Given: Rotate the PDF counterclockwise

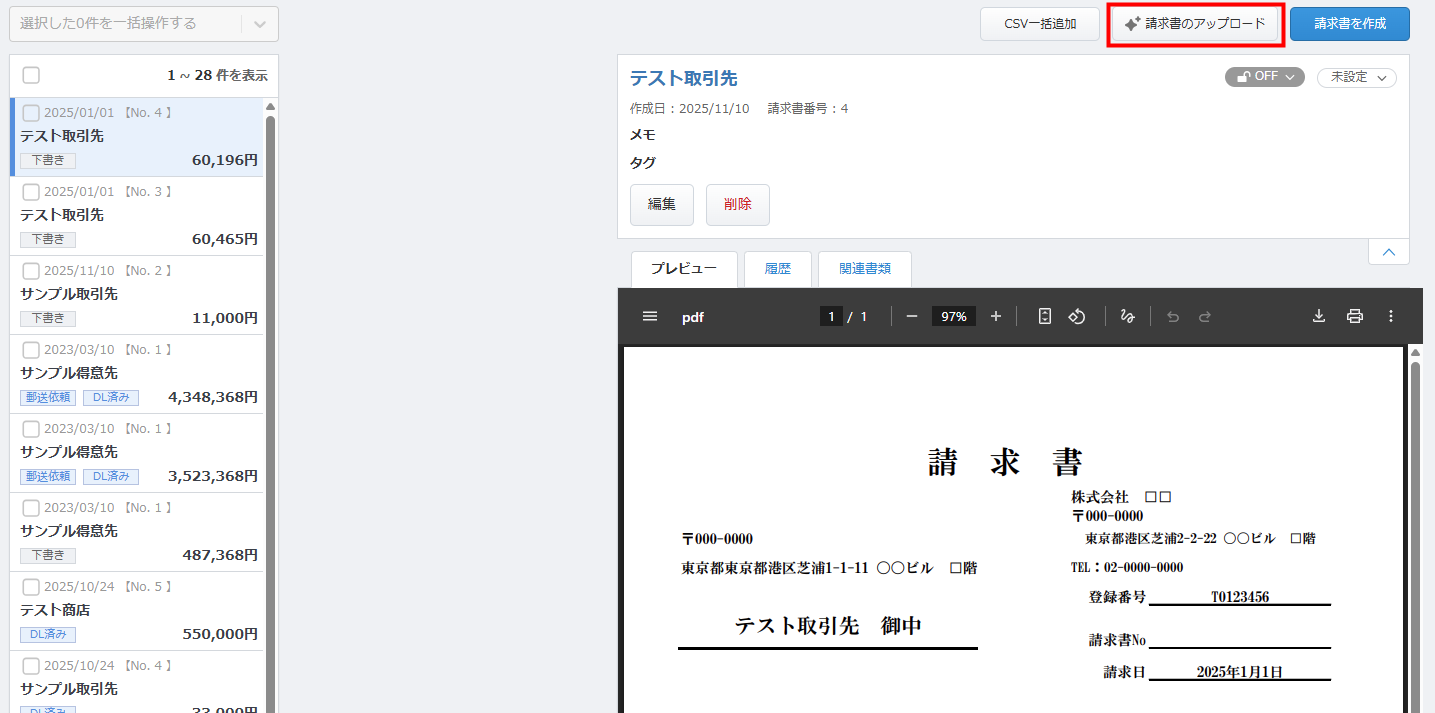Looking at the screenshot, I should 1077,316.
